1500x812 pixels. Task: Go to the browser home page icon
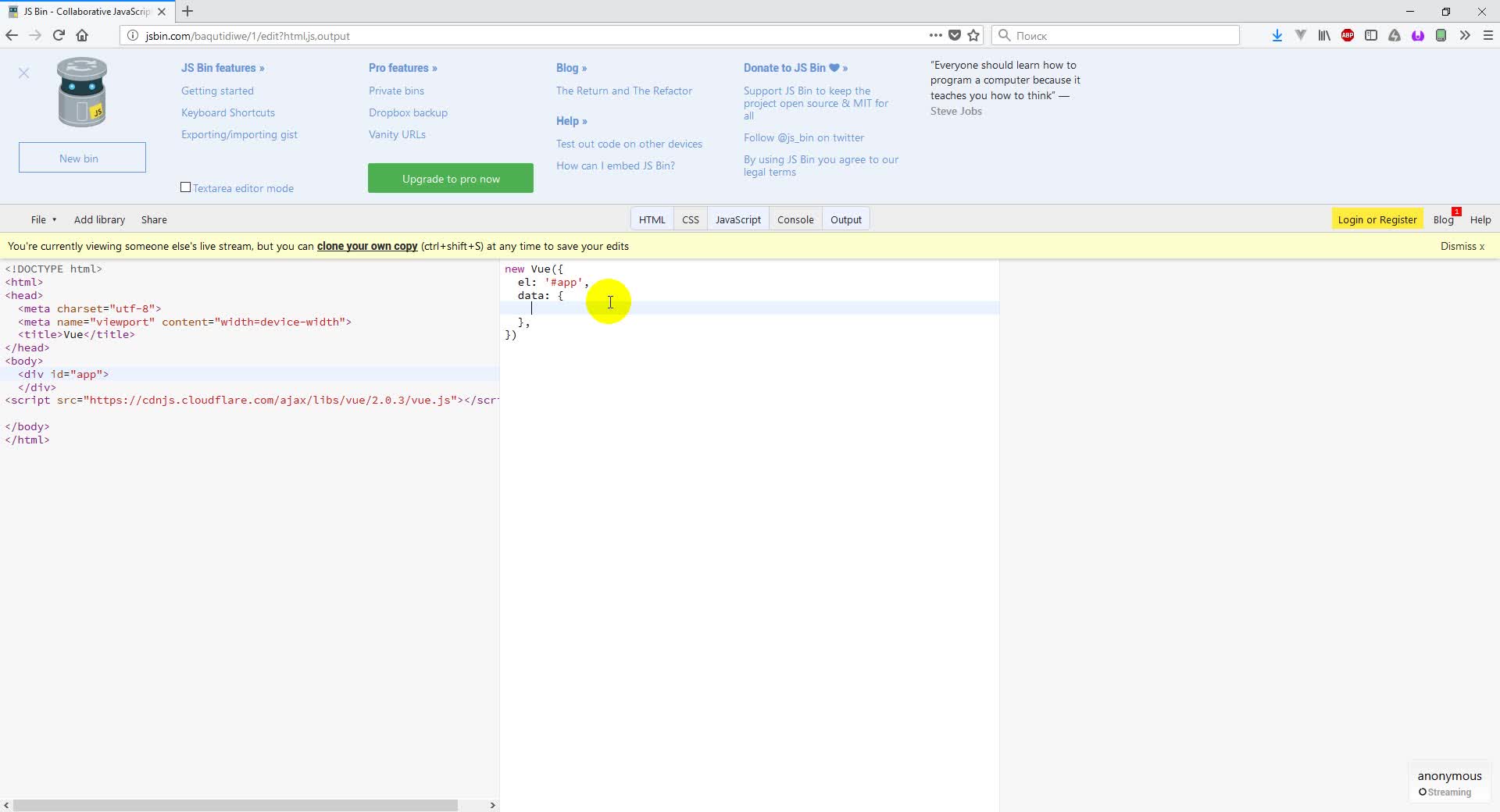tap(82, 35)
